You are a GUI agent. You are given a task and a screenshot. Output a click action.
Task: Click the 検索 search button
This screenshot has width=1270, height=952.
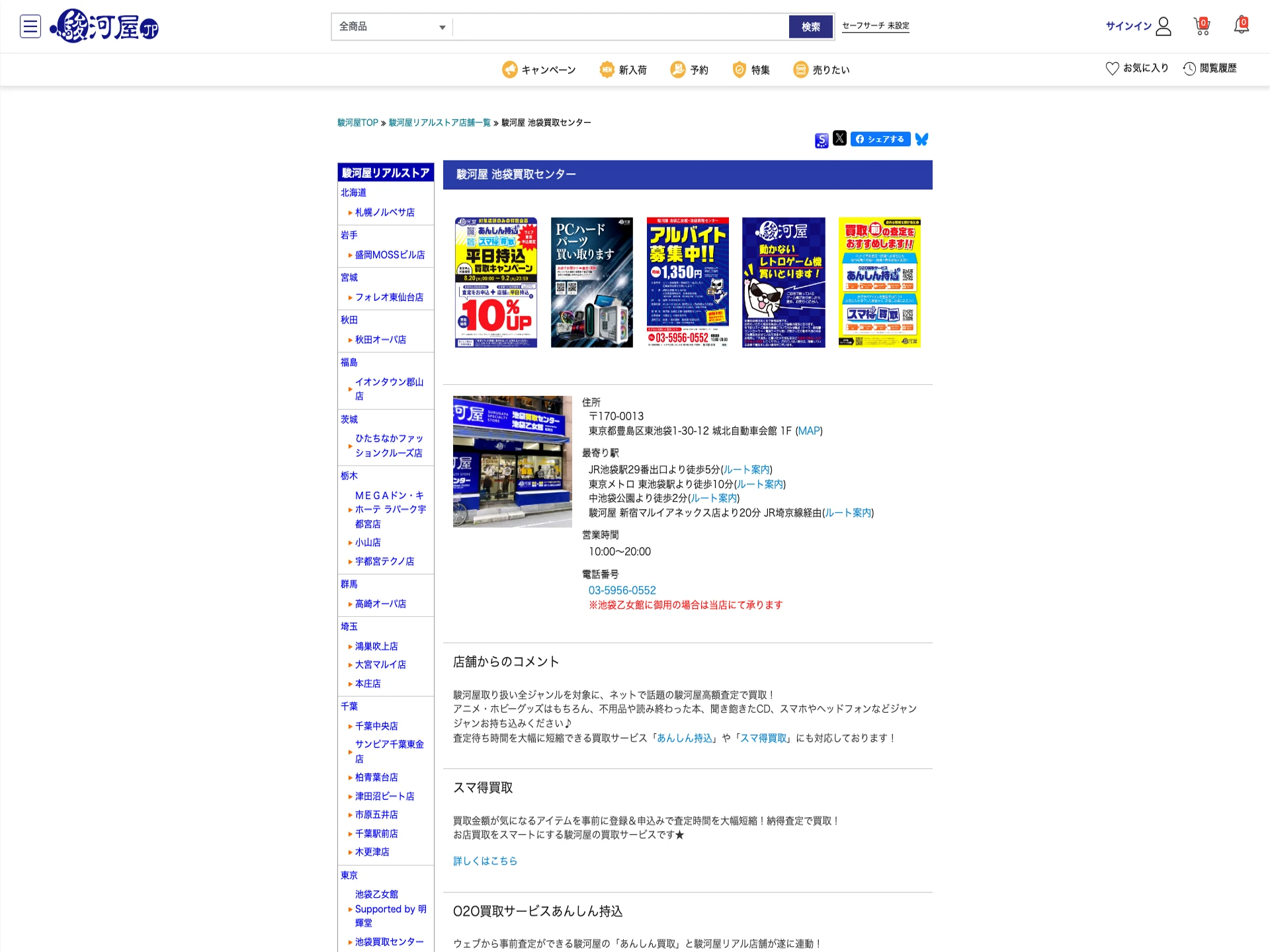811,27
